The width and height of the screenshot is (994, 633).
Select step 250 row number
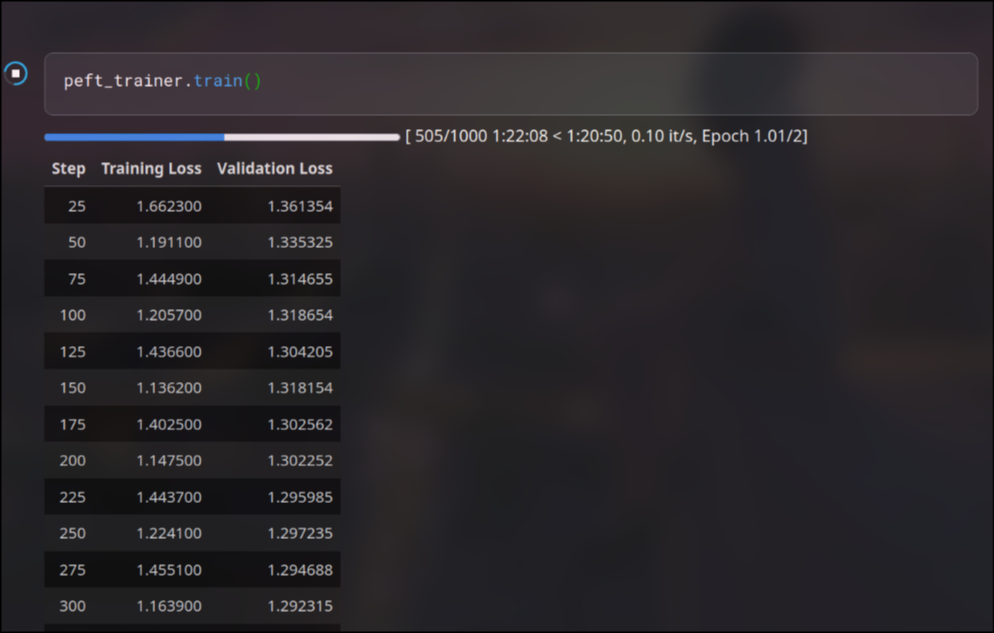pyautogui.click(x=73, y=533)
